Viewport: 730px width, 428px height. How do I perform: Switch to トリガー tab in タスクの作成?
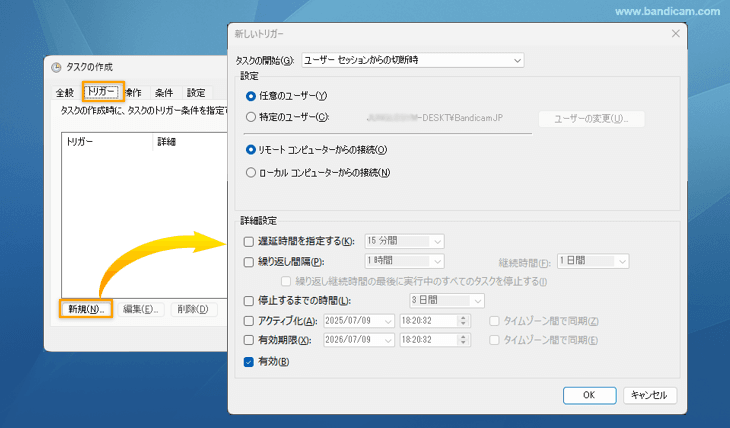click(x=102, y=92)
